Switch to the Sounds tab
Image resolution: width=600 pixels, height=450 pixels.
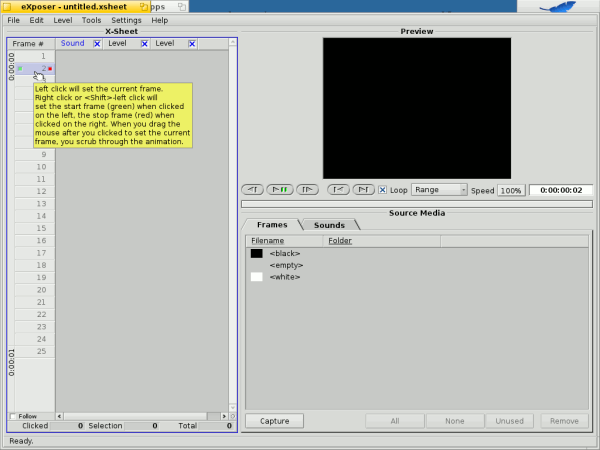tap(329, 225)
